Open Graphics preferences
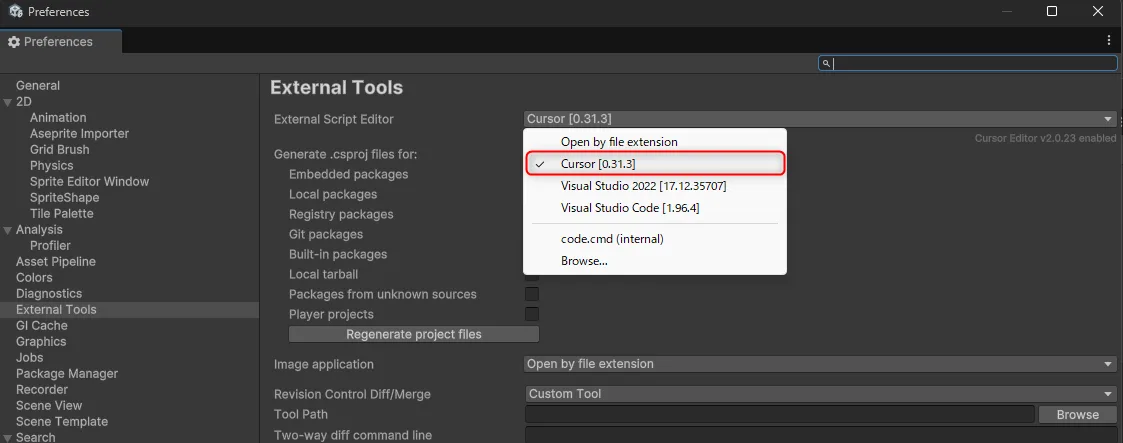The height and width of the screenshot is (443, 1123). [x=41, y=342]
